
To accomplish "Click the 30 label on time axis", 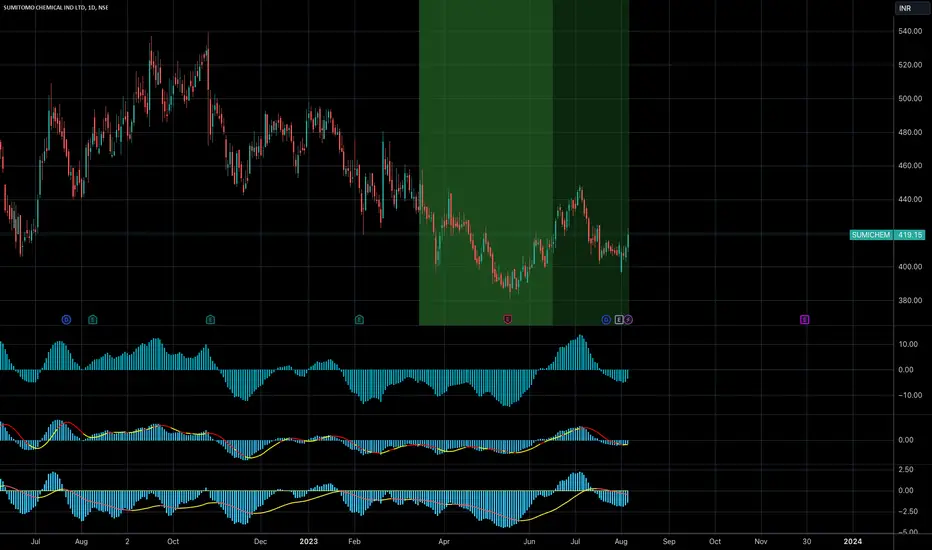I will [x=807, y=542].
